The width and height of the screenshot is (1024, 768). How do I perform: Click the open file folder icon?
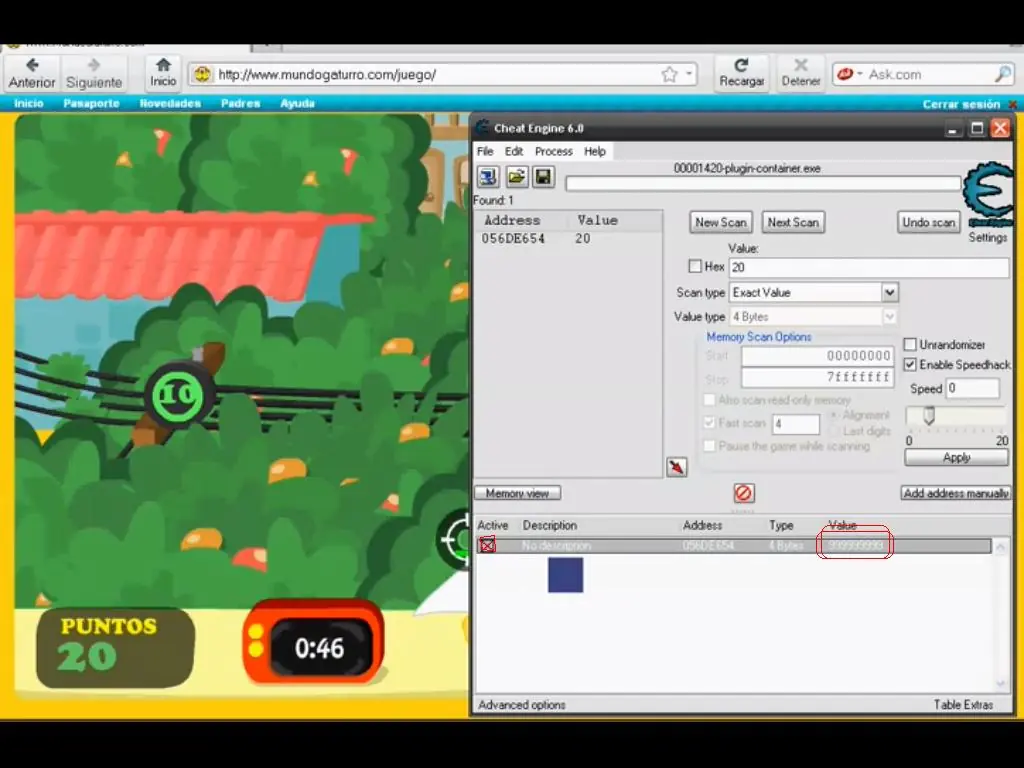tap(516, 176)
